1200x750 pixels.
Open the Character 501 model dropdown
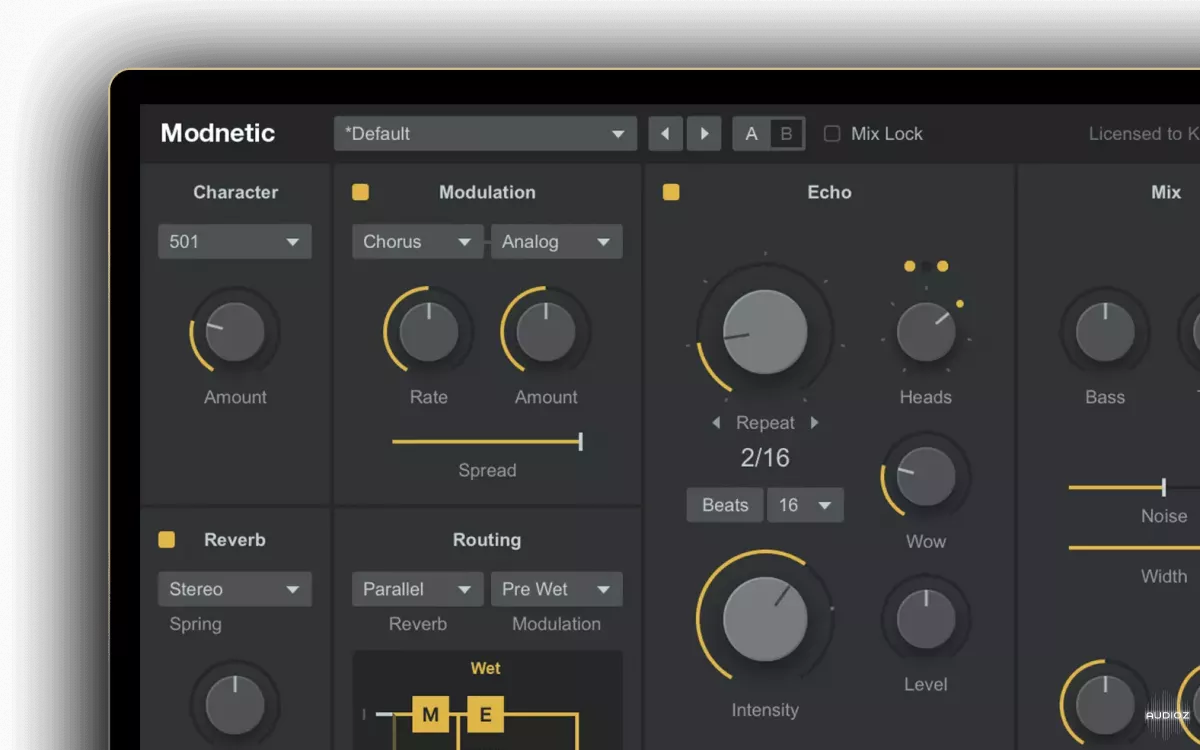(x=235, y=242)
